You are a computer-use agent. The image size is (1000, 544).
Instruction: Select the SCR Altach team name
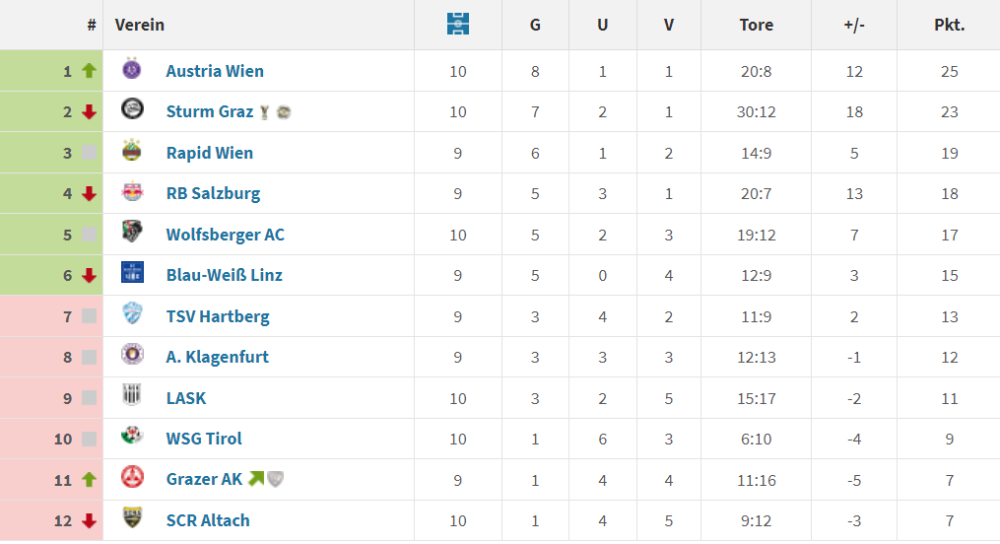tap(208, 520)
